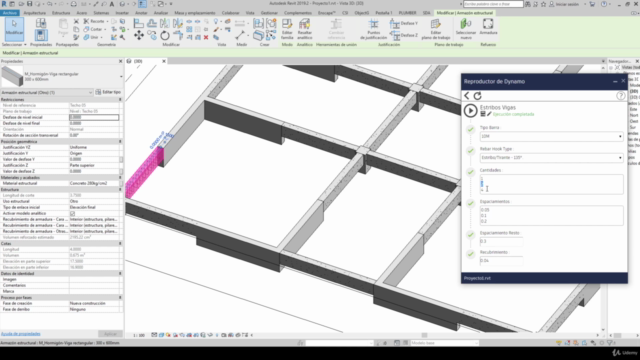This screenshot has height=360, width=640.
Task: Collapse the Cotas section
Action: (120, 243)
